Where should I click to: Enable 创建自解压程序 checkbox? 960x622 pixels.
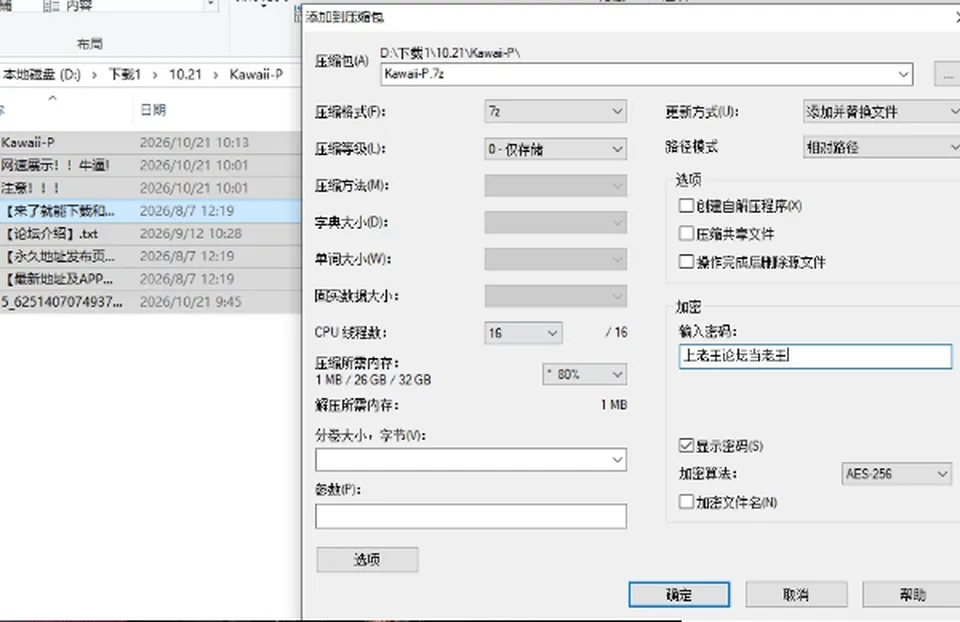click(686, 206)
